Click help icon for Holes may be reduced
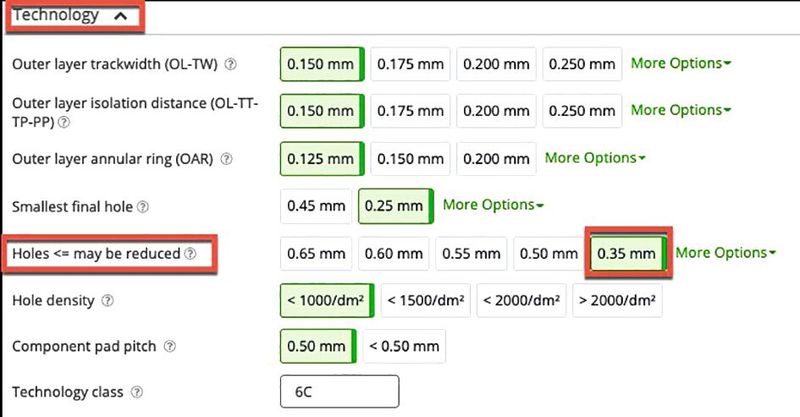This screenshot has height=417, width=800. tap(189, 254)
